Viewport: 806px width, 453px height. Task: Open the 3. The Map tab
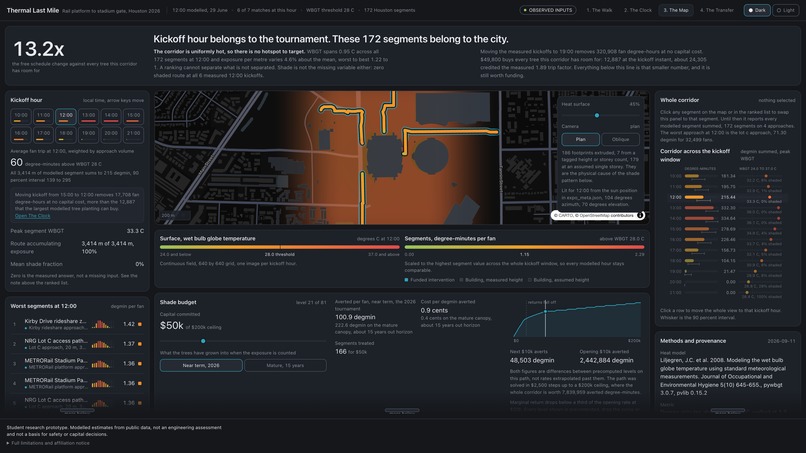click(x=675, y=10)
